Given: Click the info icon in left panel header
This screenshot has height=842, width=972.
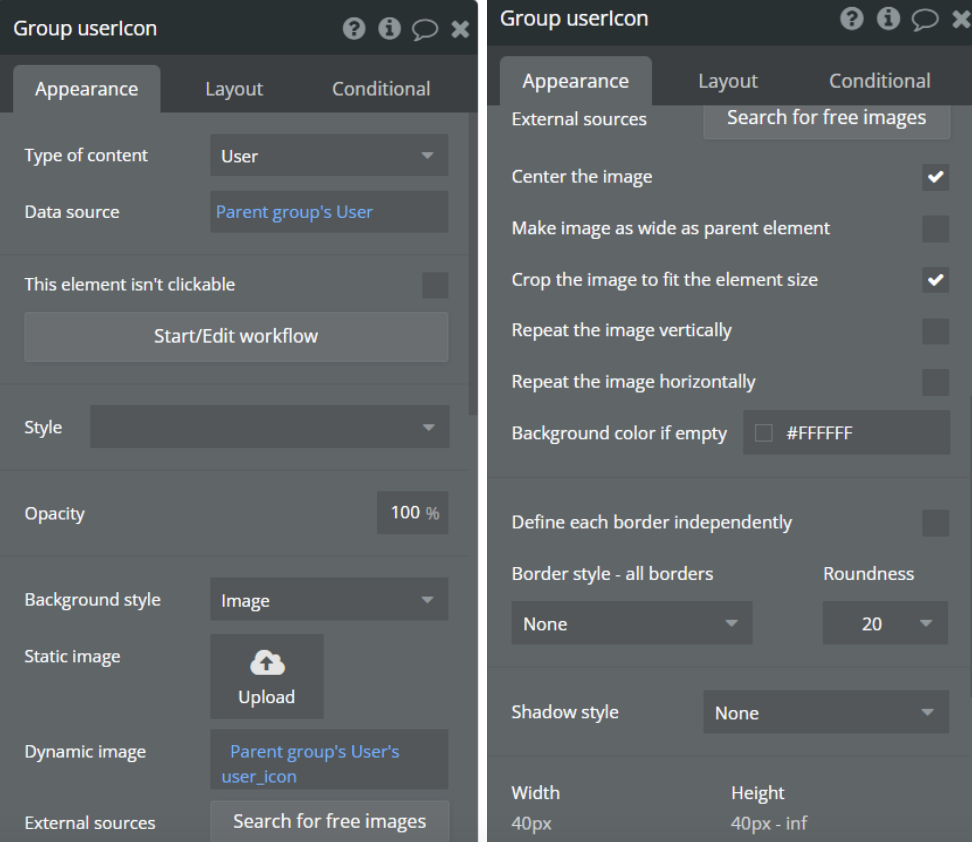Looking at the screenshot, I should [389, 29].
